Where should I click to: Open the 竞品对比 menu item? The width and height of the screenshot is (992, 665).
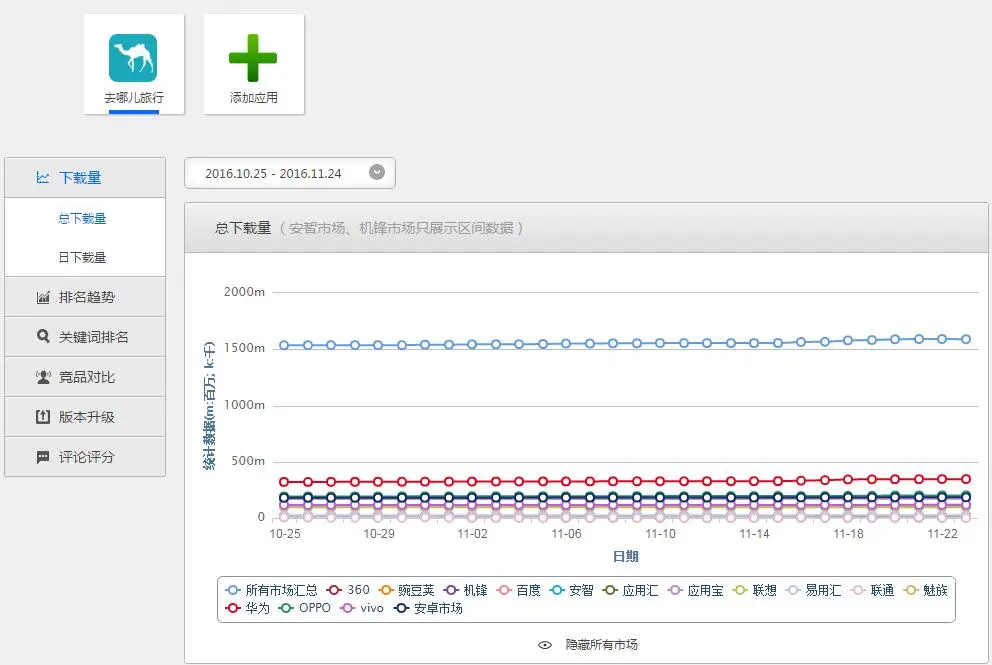[x=85, y=376]
